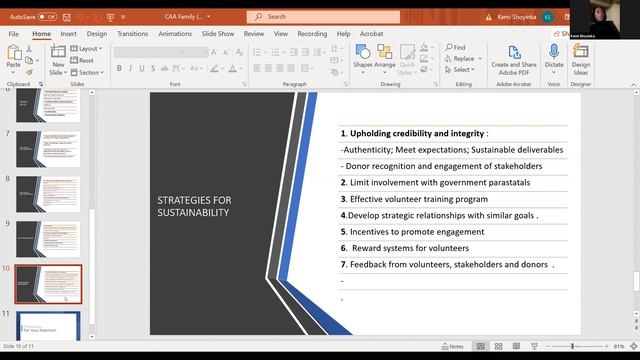Toggle bulleted list
640x360 pixels.
257,52
